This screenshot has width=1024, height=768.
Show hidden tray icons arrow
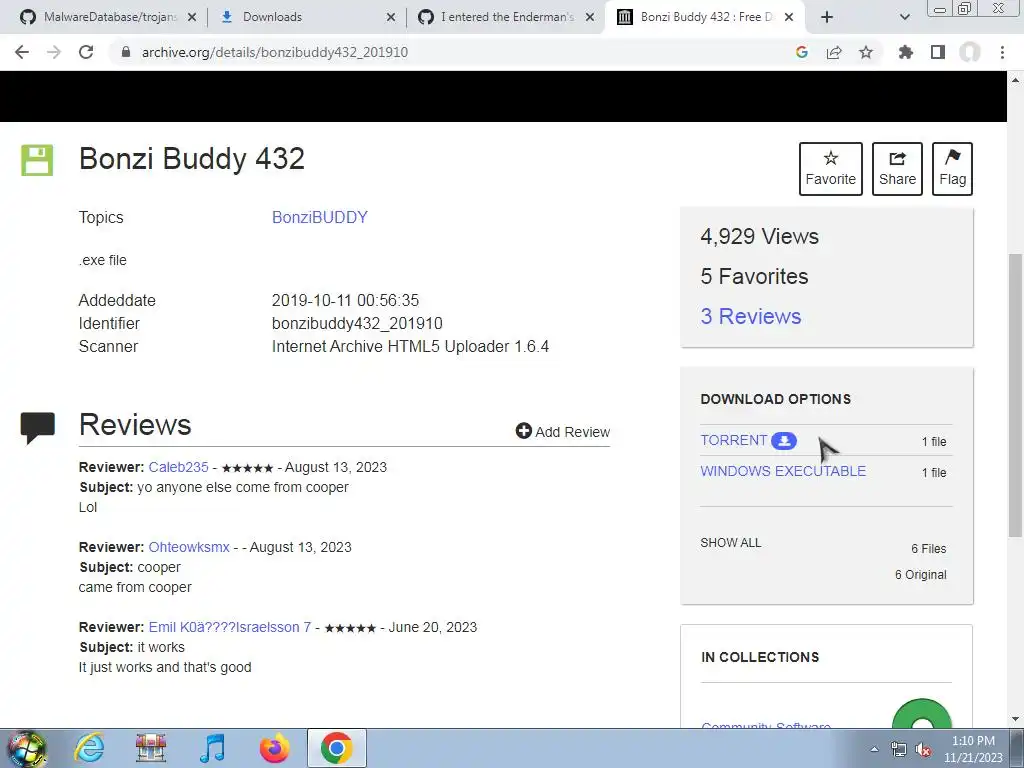pyautogui.click(x=874, y=749)
